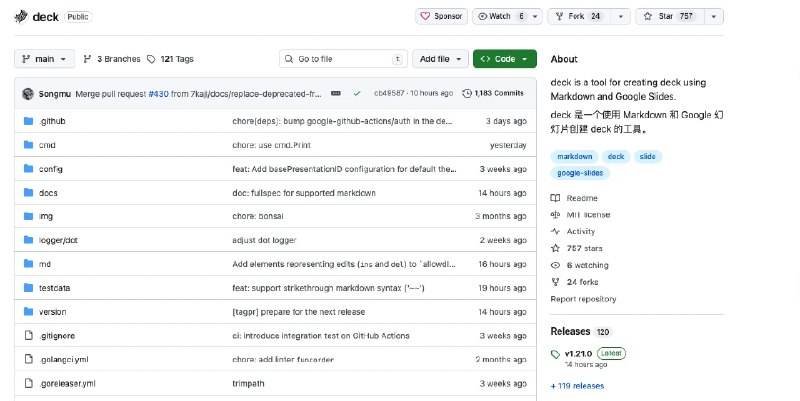Click the green check status icon on the latest commit

(x=357, y=93)
